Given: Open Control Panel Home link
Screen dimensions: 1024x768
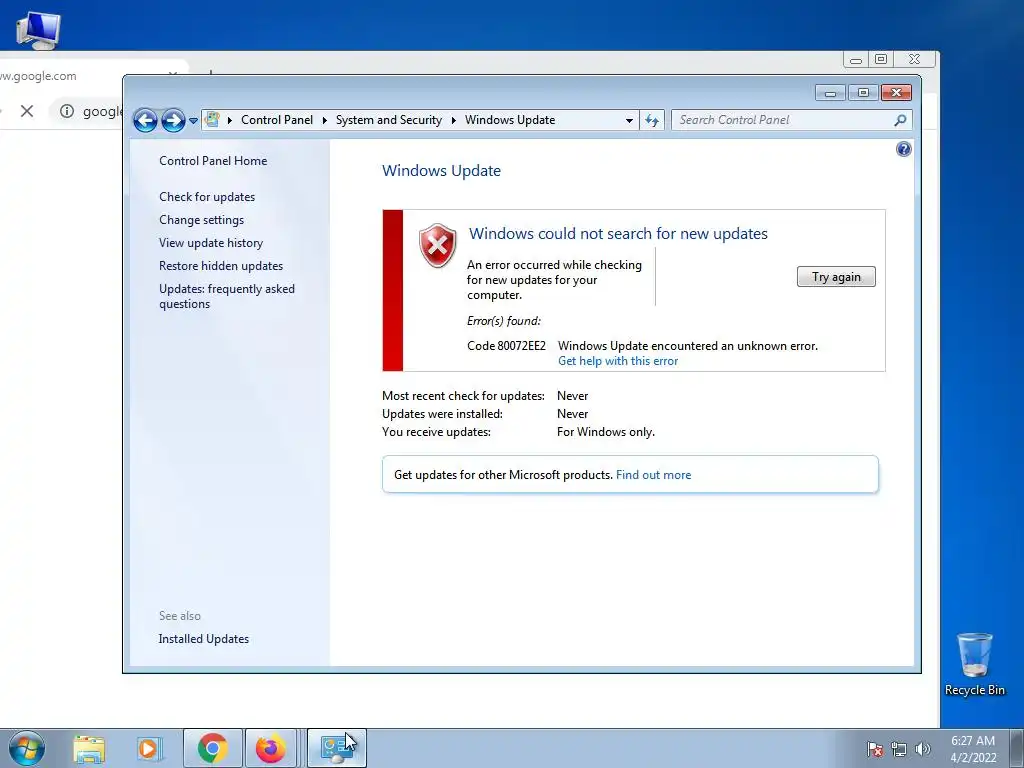Looking at the screenshot, I should tap(213, 161).
